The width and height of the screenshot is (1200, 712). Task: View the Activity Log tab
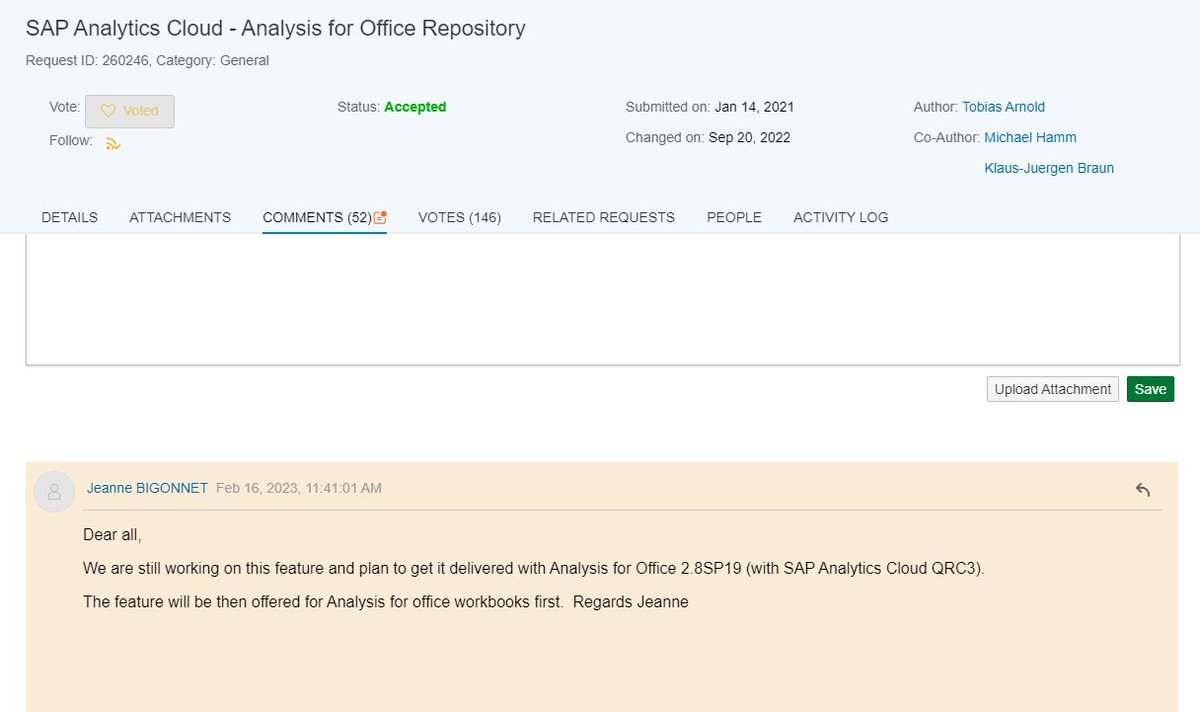pos(841,217)
